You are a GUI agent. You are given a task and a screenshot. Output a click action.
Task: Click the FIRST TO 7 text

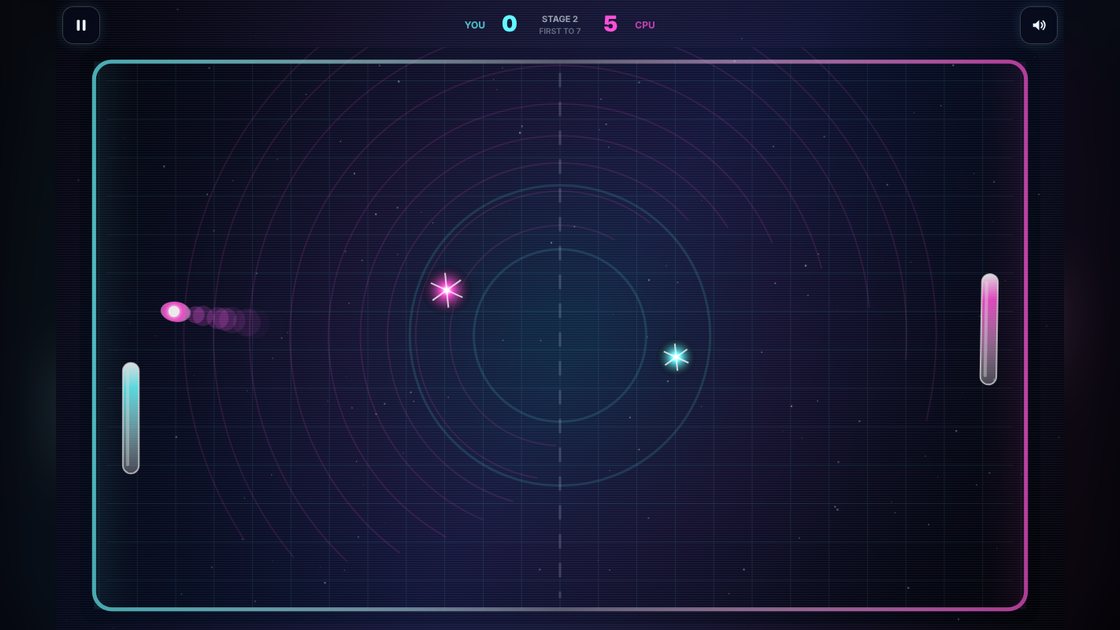560,31
